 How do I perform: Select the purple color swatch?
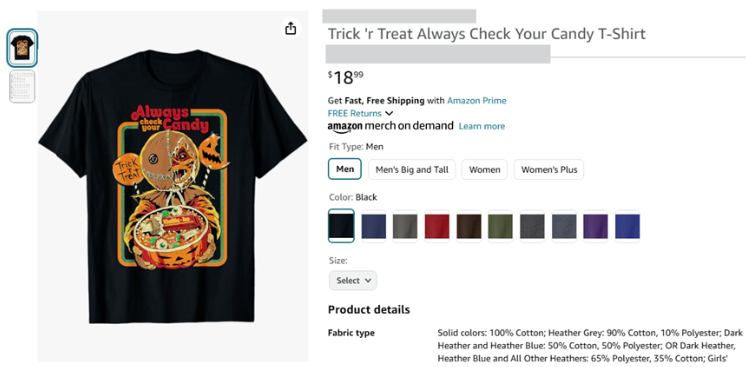tap(596, 226)
